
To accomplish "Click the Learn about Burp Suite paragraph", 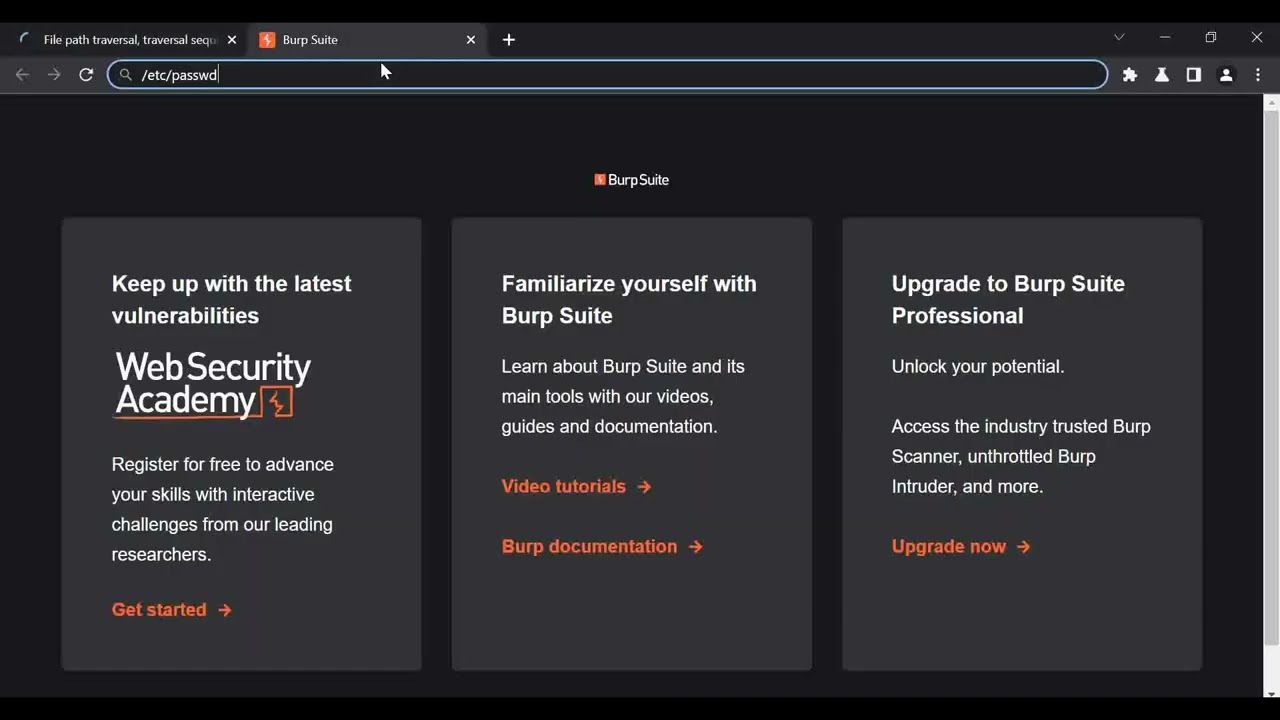I will pyautogui.click(x=623, y=397).
